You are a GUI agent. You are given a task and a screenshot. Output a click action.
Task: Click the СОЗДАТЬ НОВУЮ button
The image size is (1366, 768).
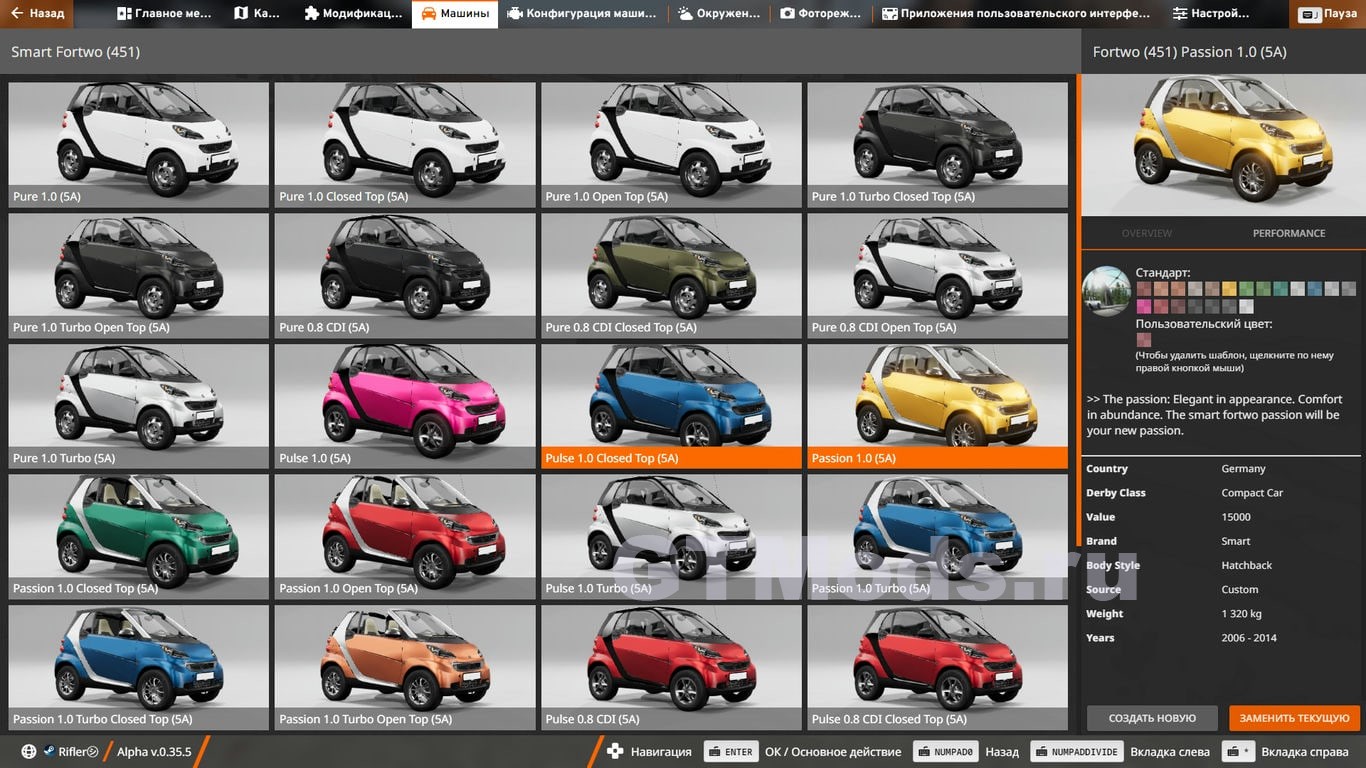tap(1152, 718)
